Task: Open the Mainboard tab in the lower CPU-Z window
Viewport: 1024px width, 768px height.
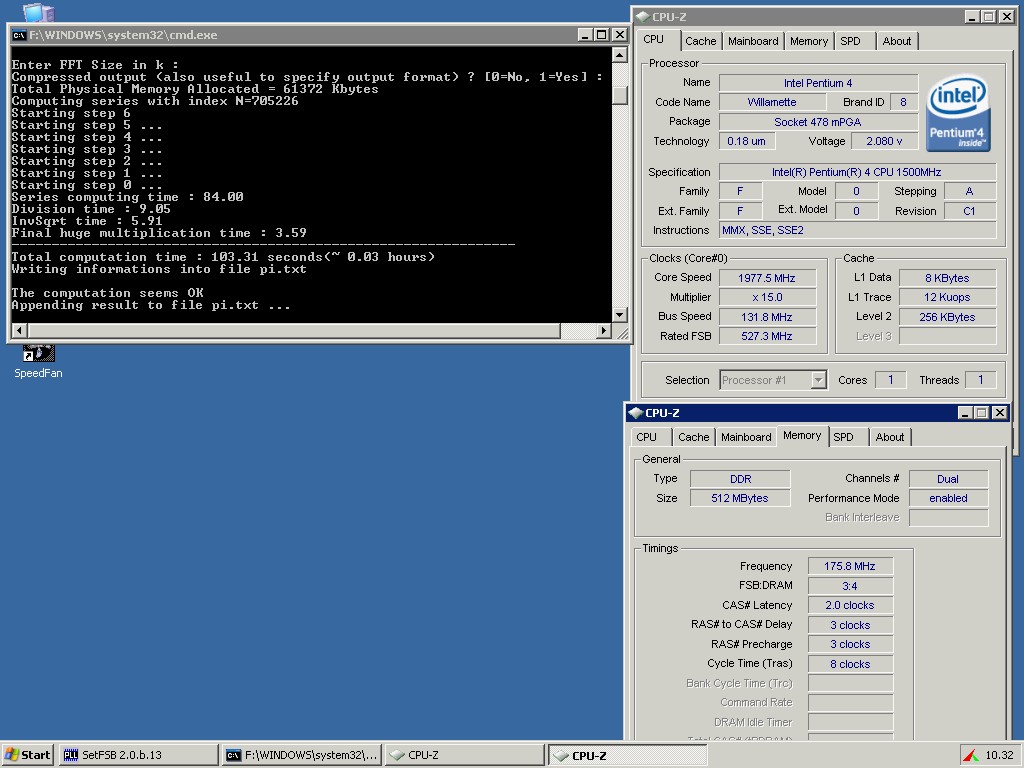Action: 746,437
